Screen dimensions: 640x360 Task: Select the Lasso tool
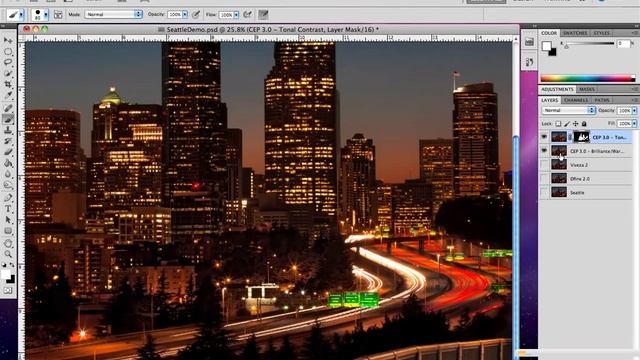tap(8, 62)
